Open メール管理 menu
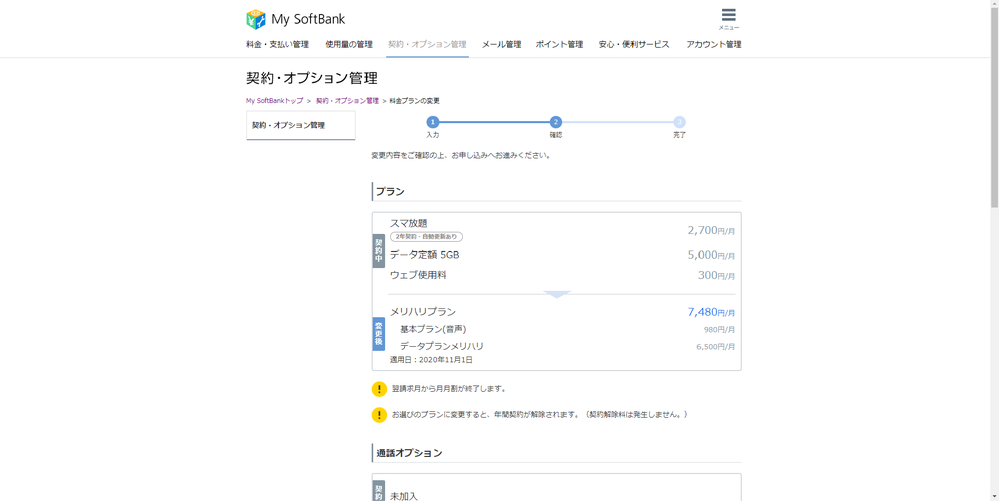The width and height of the screenshot is (999, 503). [x=501, y=45]
